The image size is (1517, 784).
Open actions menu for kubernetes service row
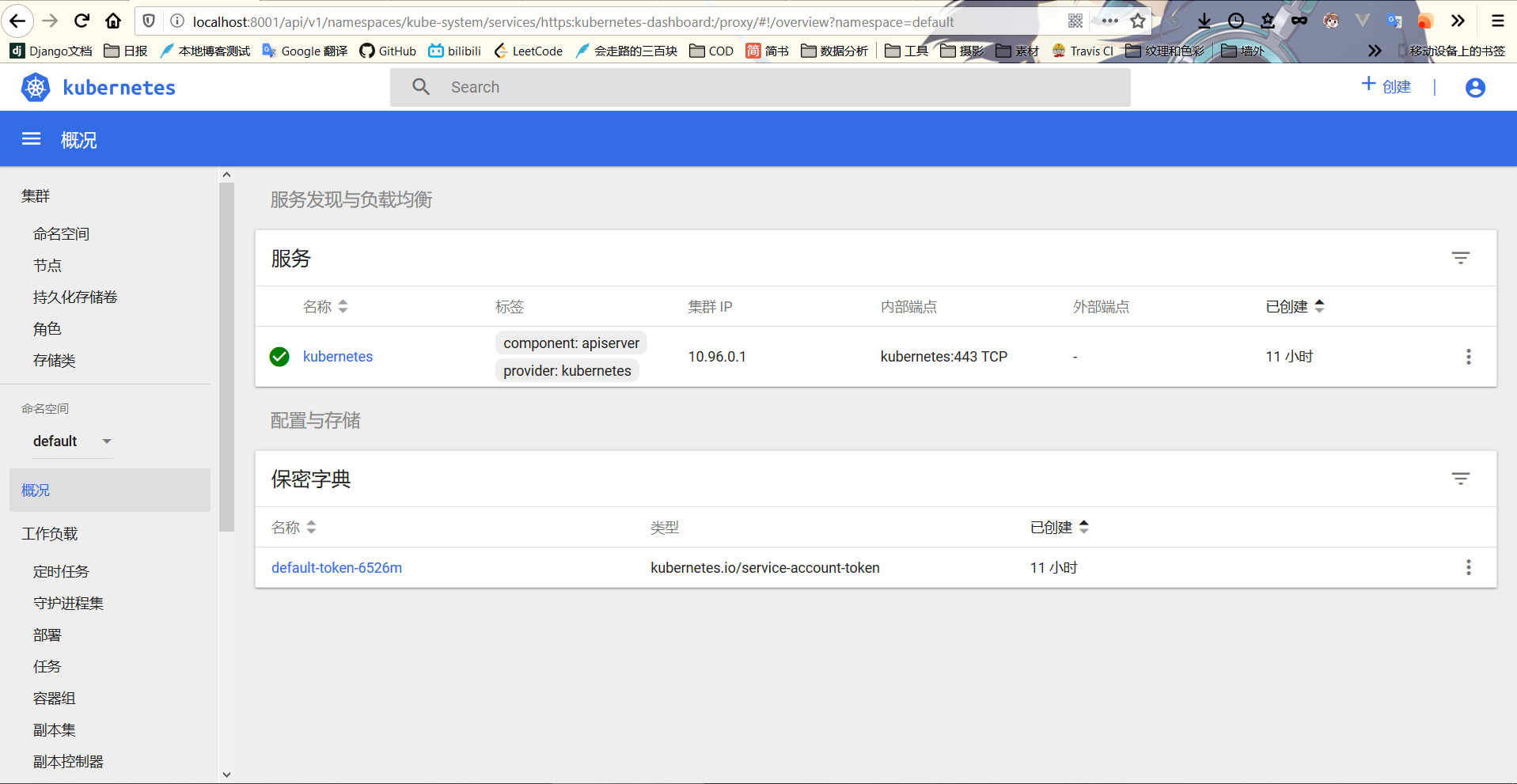tap(1469, 357)
